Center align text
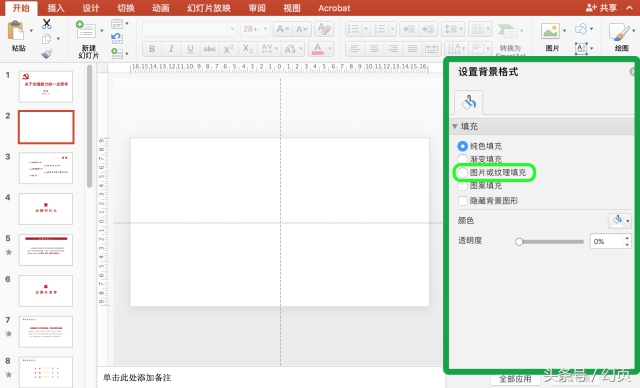The image size is (640, 388). point(374,49)
